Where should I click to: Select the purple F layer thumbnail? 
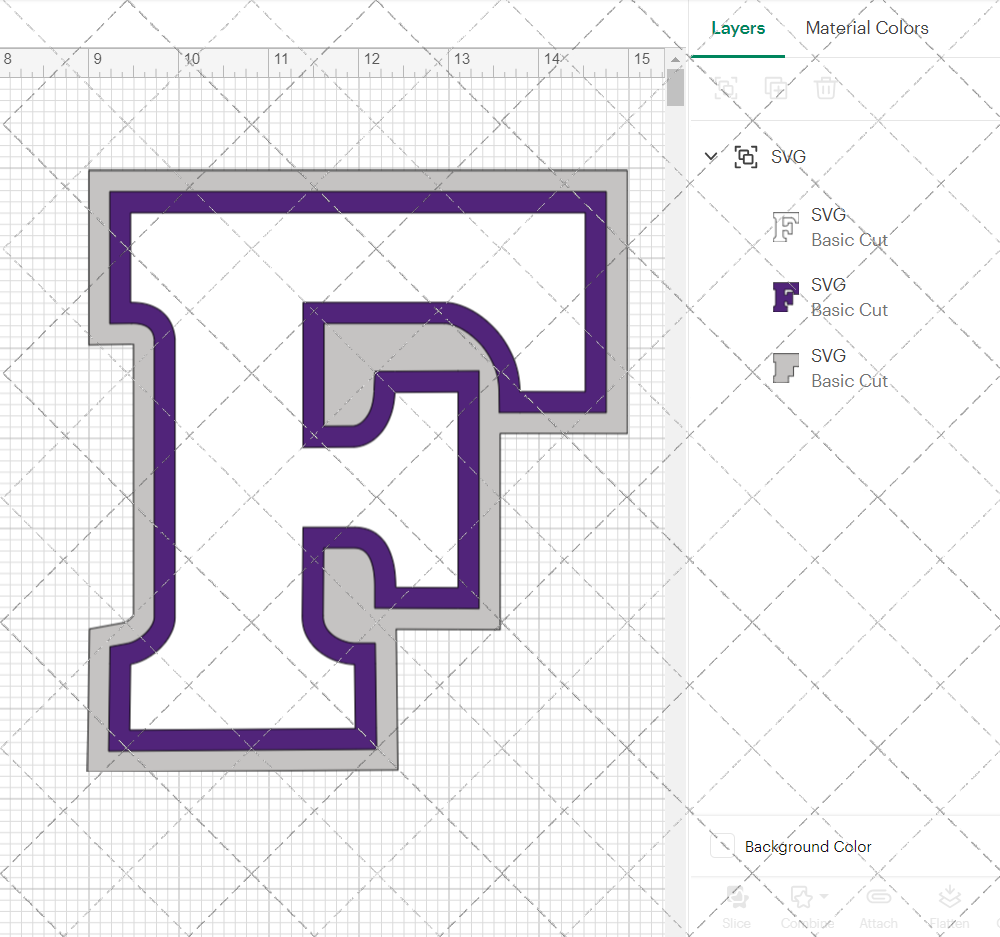click(x=786, y=297)
